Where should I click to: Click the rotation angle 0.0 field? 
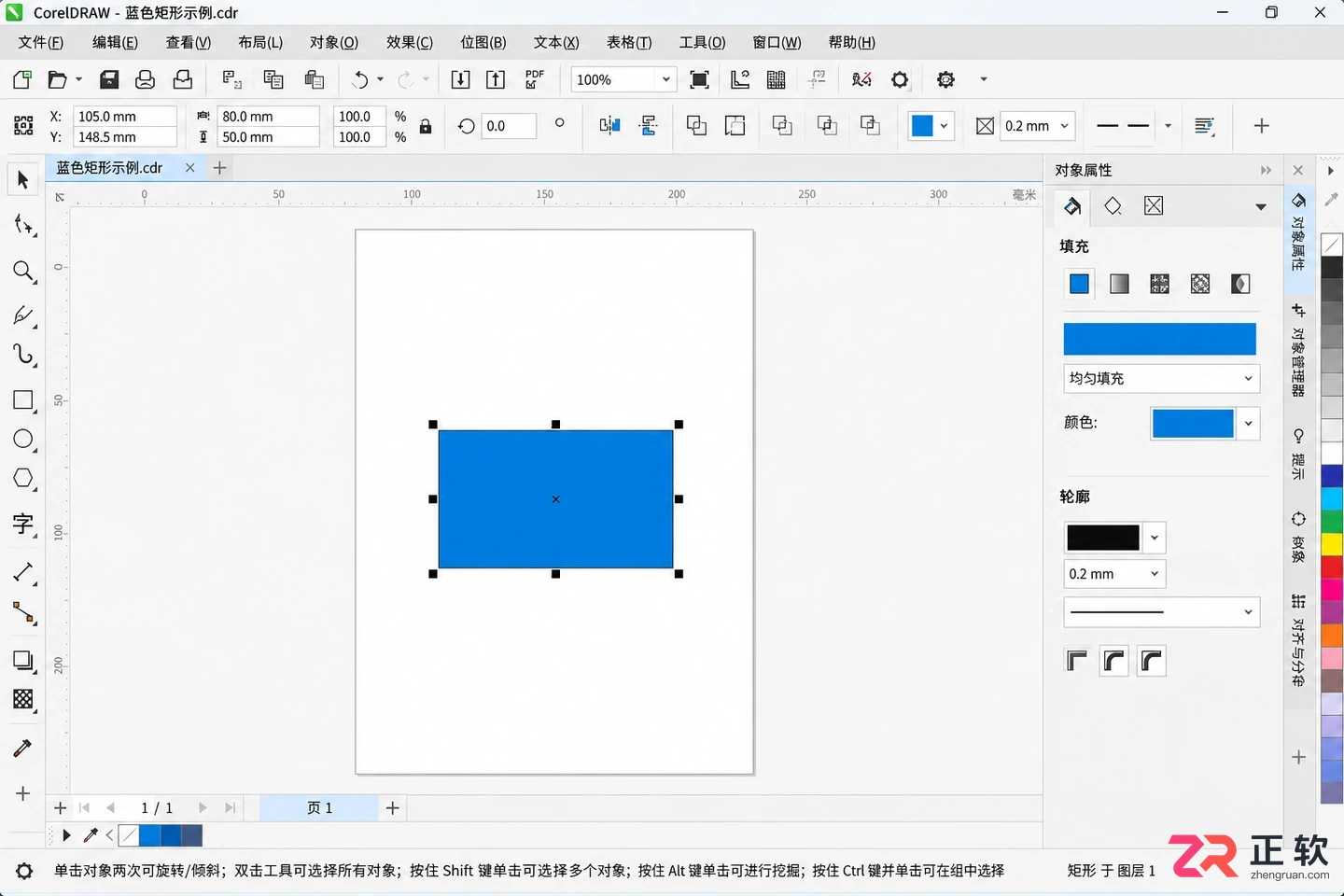coord(509,126)
